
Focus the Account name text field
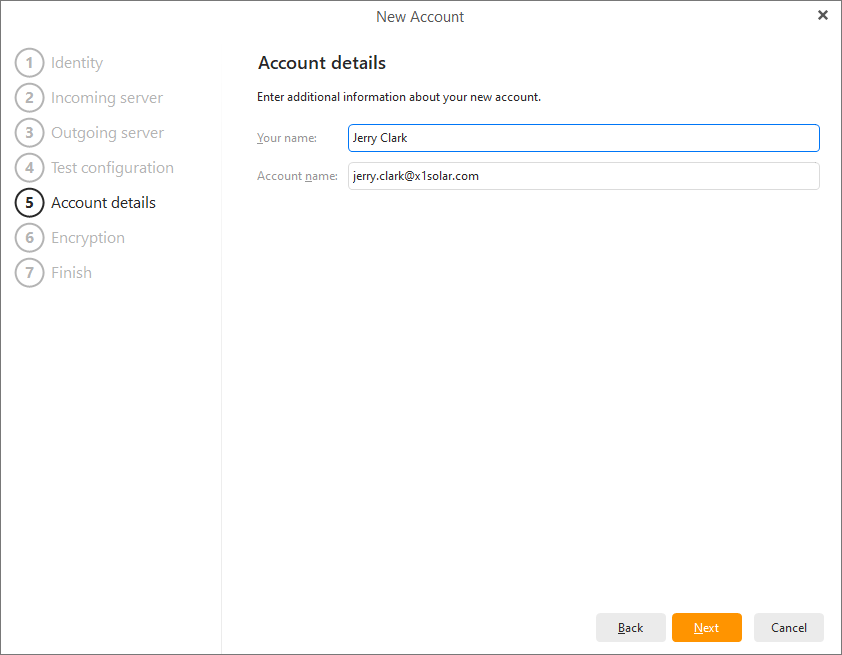[583, 176]
